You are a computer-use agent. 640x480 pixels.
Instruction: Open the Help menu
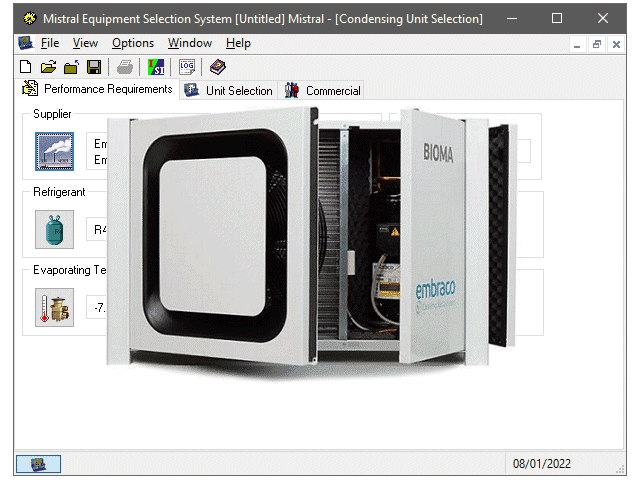tap(238, 43)
